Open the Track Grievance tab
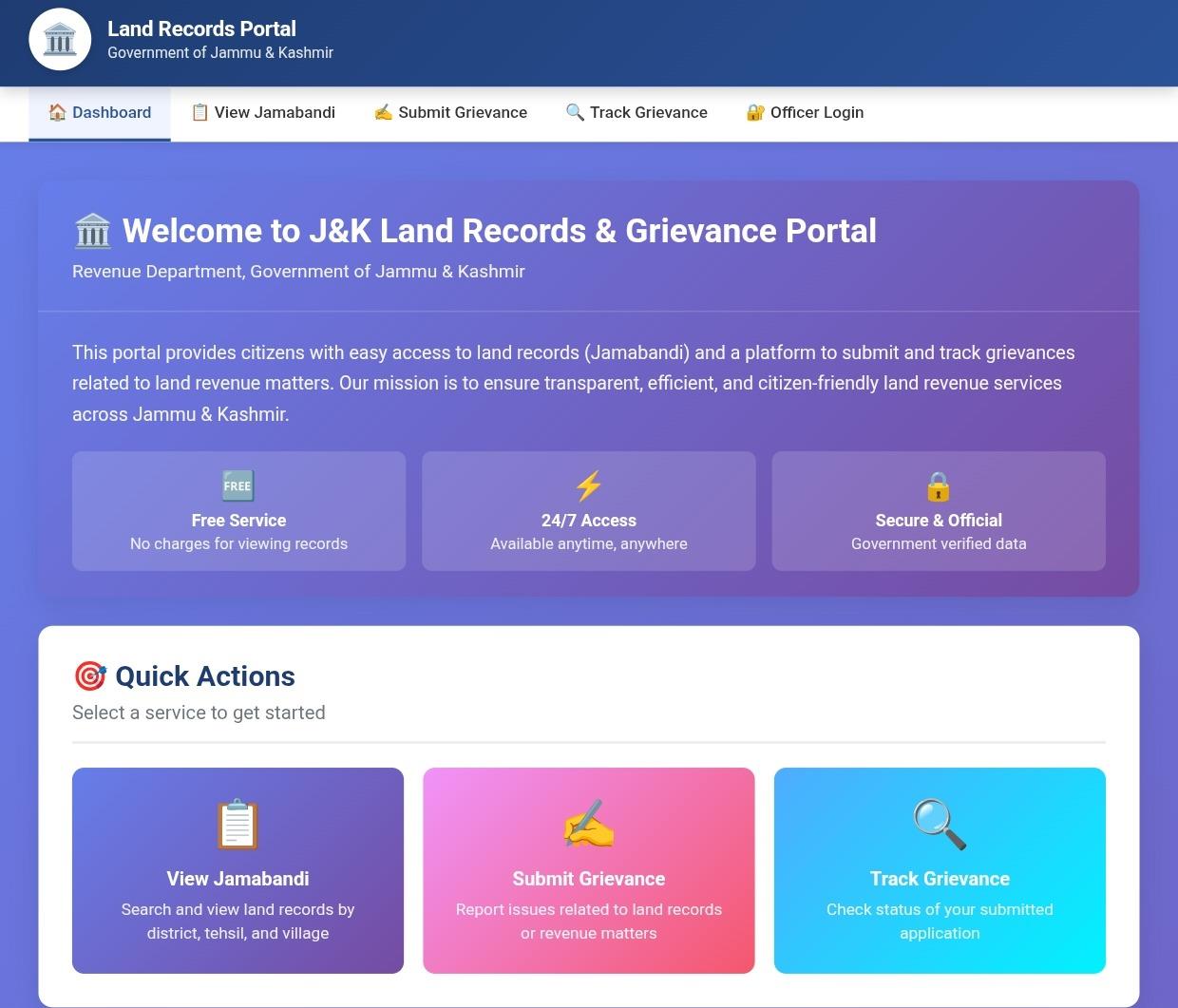 point(636,113)
